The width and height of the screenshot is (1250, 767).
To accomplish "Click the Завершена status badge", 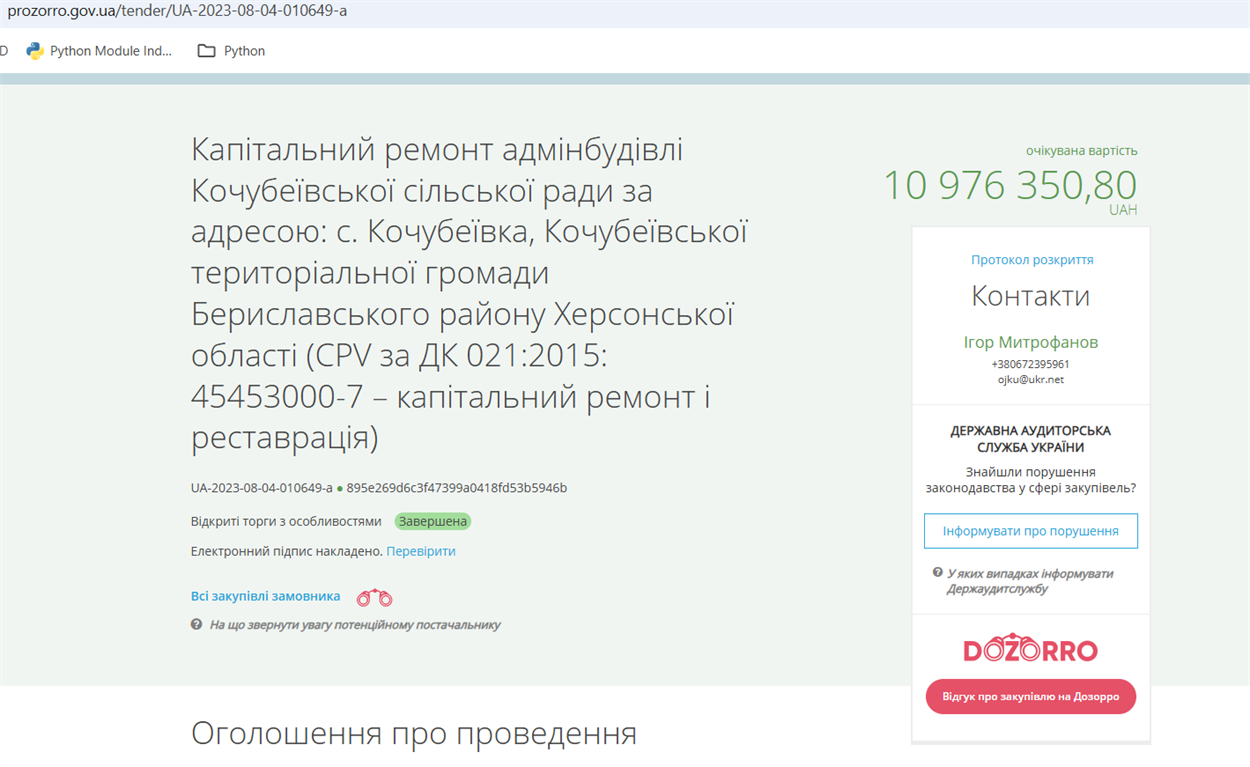I will (x=432, y=521).
